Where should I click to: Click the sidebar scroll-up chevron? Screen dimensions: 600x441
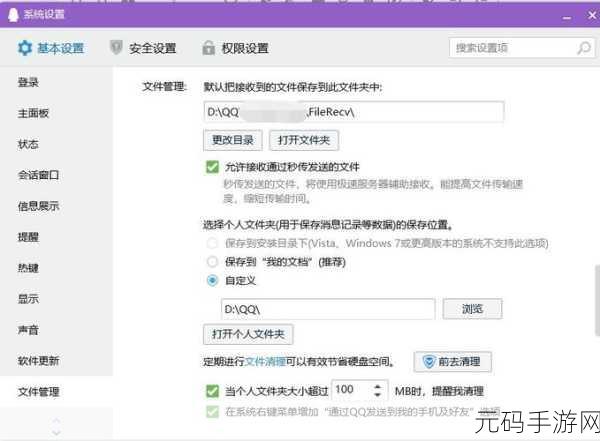click(57, 420)
